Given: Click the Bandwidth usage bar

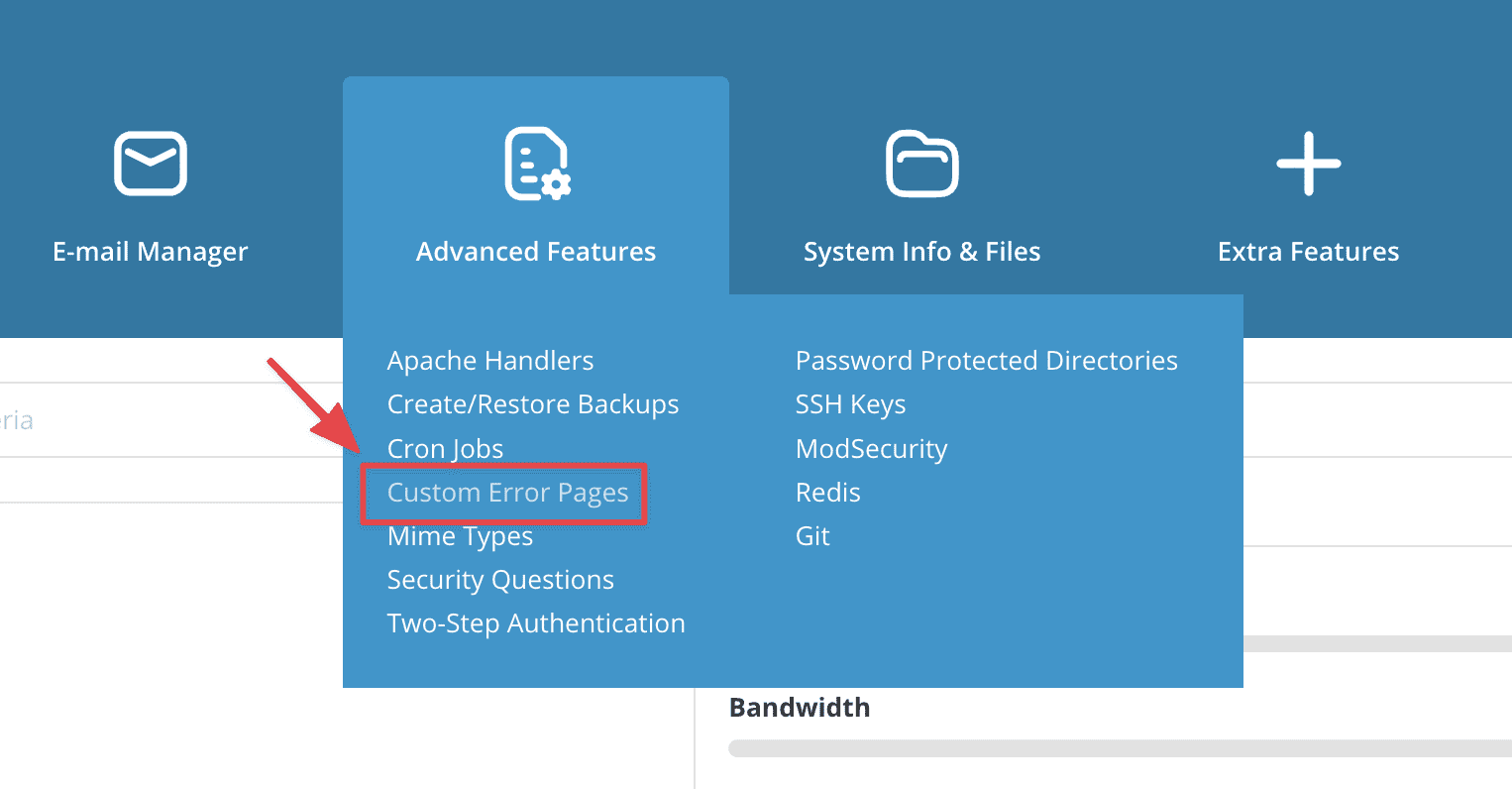Looking at the screenshot, I should point(1120,748).
